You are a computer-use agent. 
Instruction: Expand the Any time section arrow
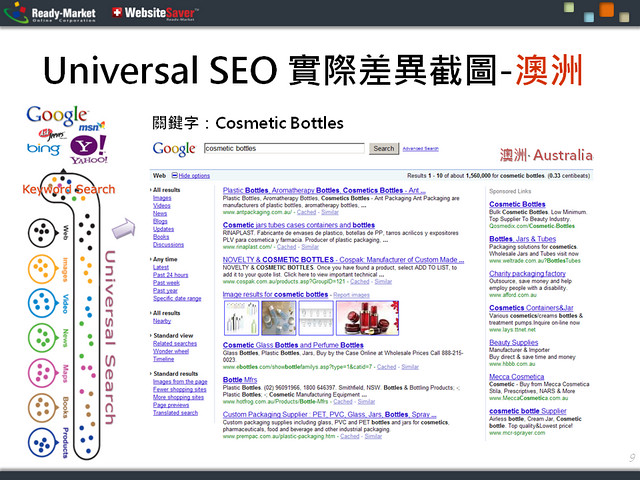(151, 259)
